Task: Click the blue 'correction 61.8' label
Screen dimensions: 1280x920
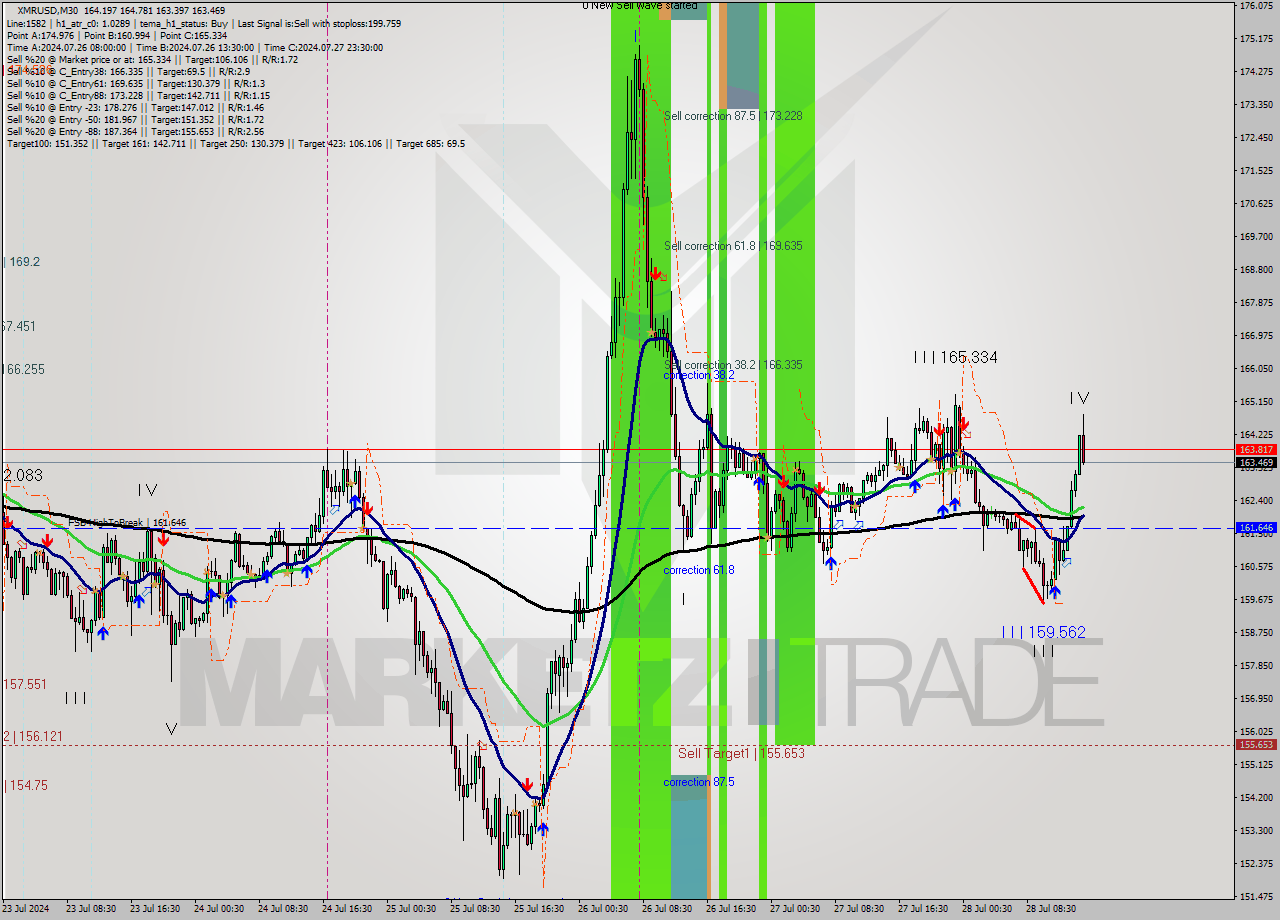Action: click(x=699, y=570)
